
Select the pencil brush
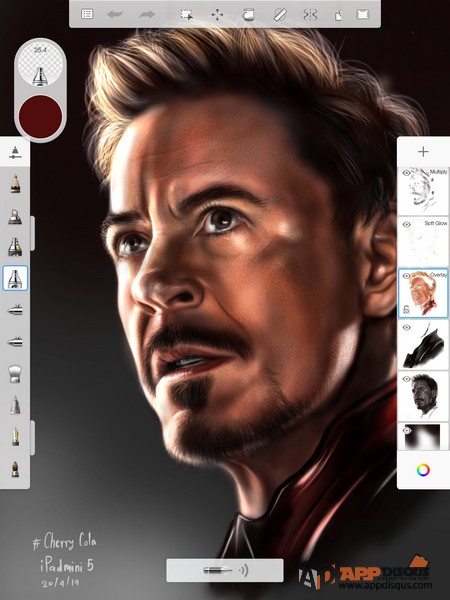click(x=15, y=184)
